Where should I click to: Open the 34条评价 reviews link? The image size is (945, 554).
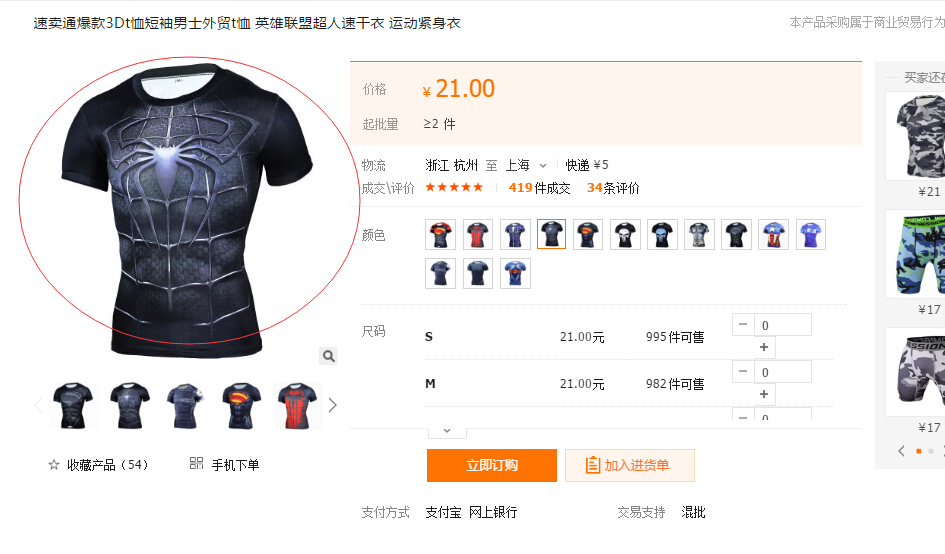[x=613, y=188]
